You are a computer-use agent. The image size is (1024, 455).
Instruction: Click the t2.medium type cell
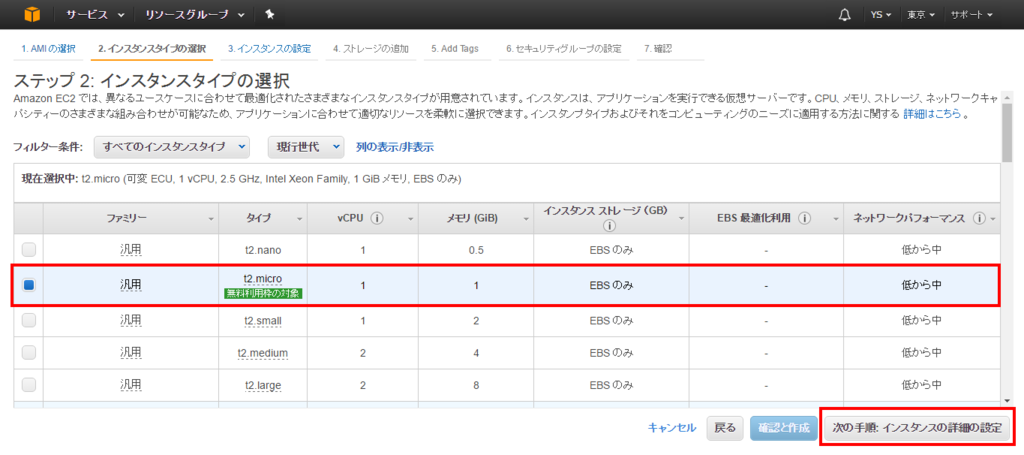click(263, 353)
